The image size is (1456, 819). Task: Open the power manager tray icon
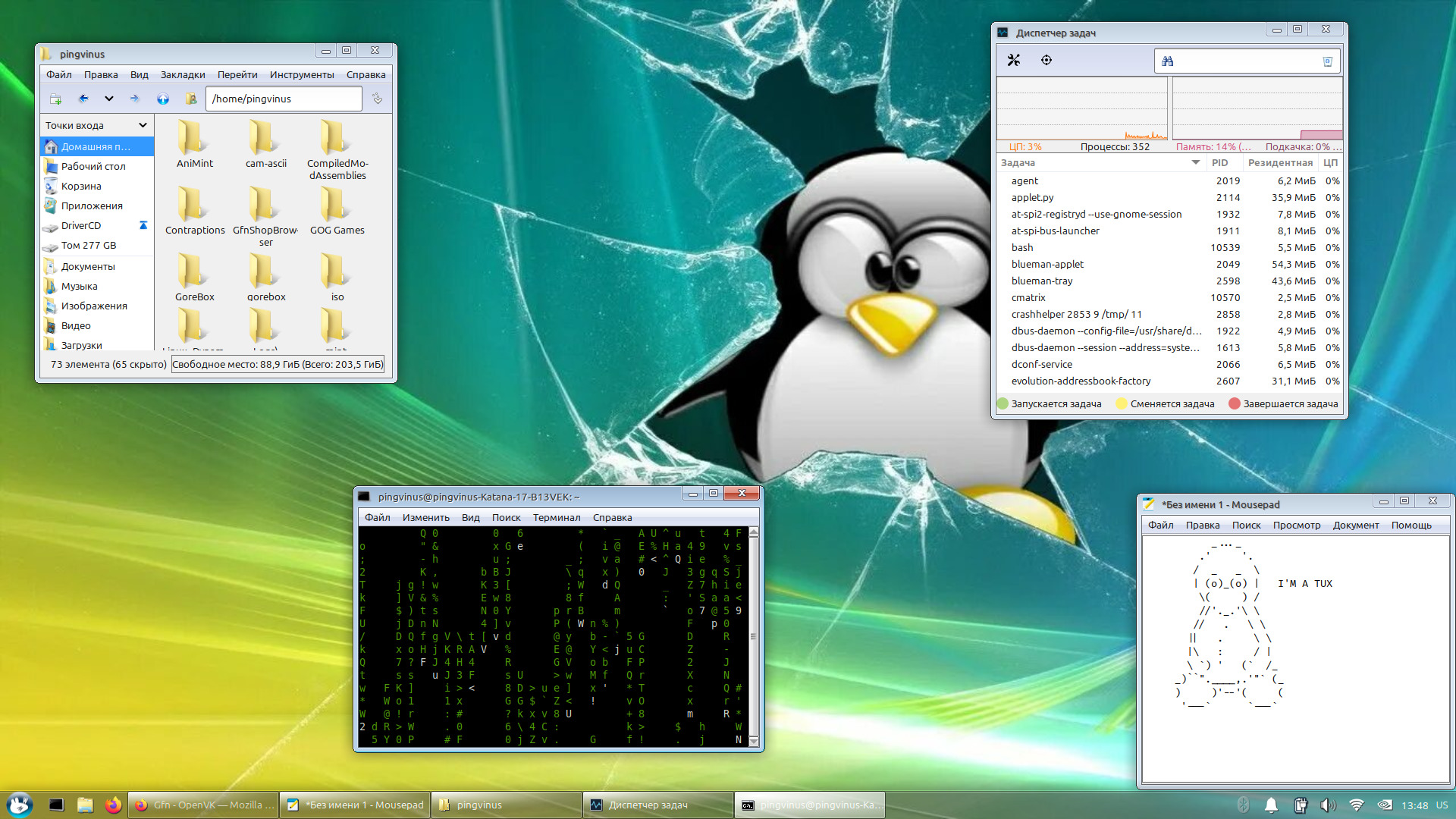coord(1300,805)
